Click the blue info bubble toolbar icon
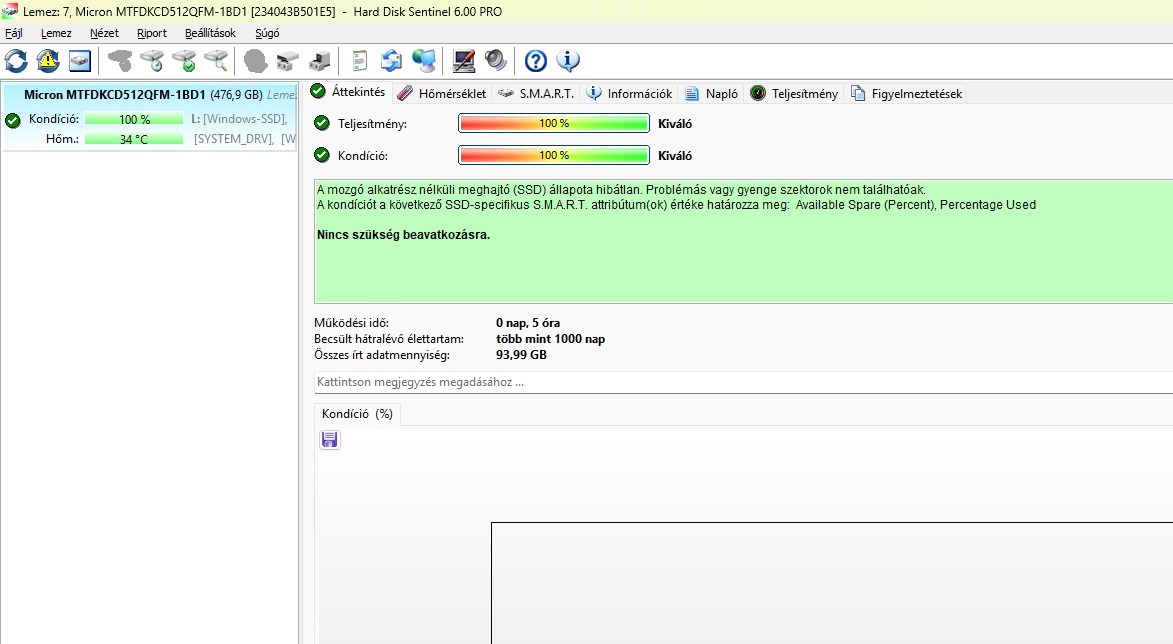1173x644 pixels. 568,61
